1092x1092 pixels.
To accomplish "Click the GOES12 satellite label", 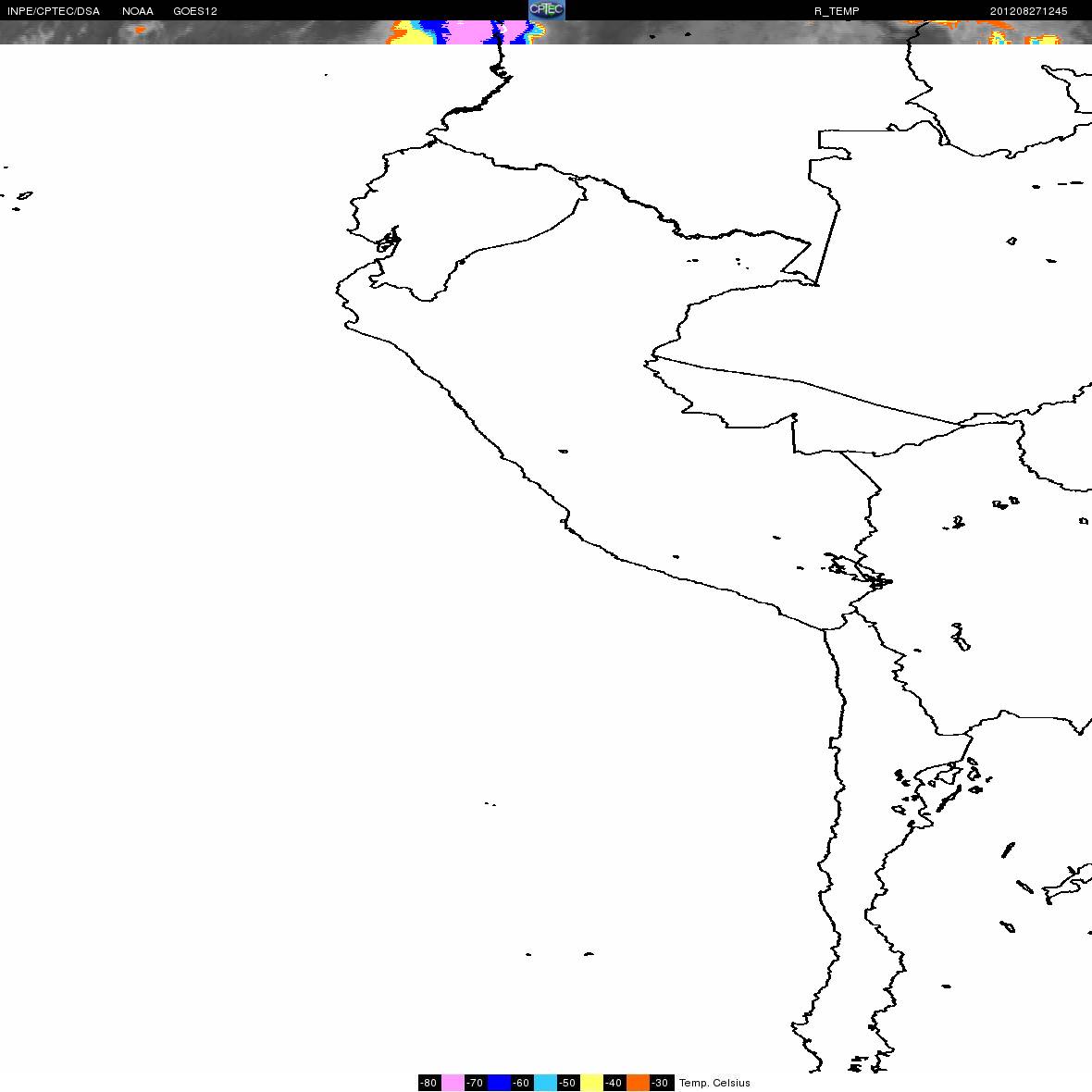I will (x=195, y=11).
